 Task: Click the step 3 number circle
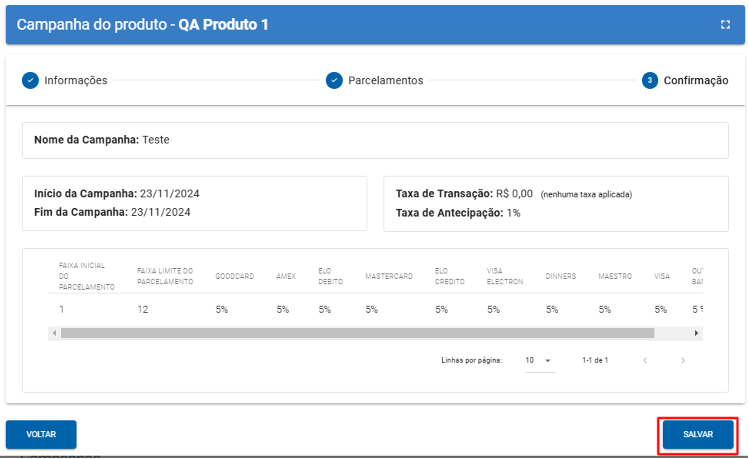[650, 80]
